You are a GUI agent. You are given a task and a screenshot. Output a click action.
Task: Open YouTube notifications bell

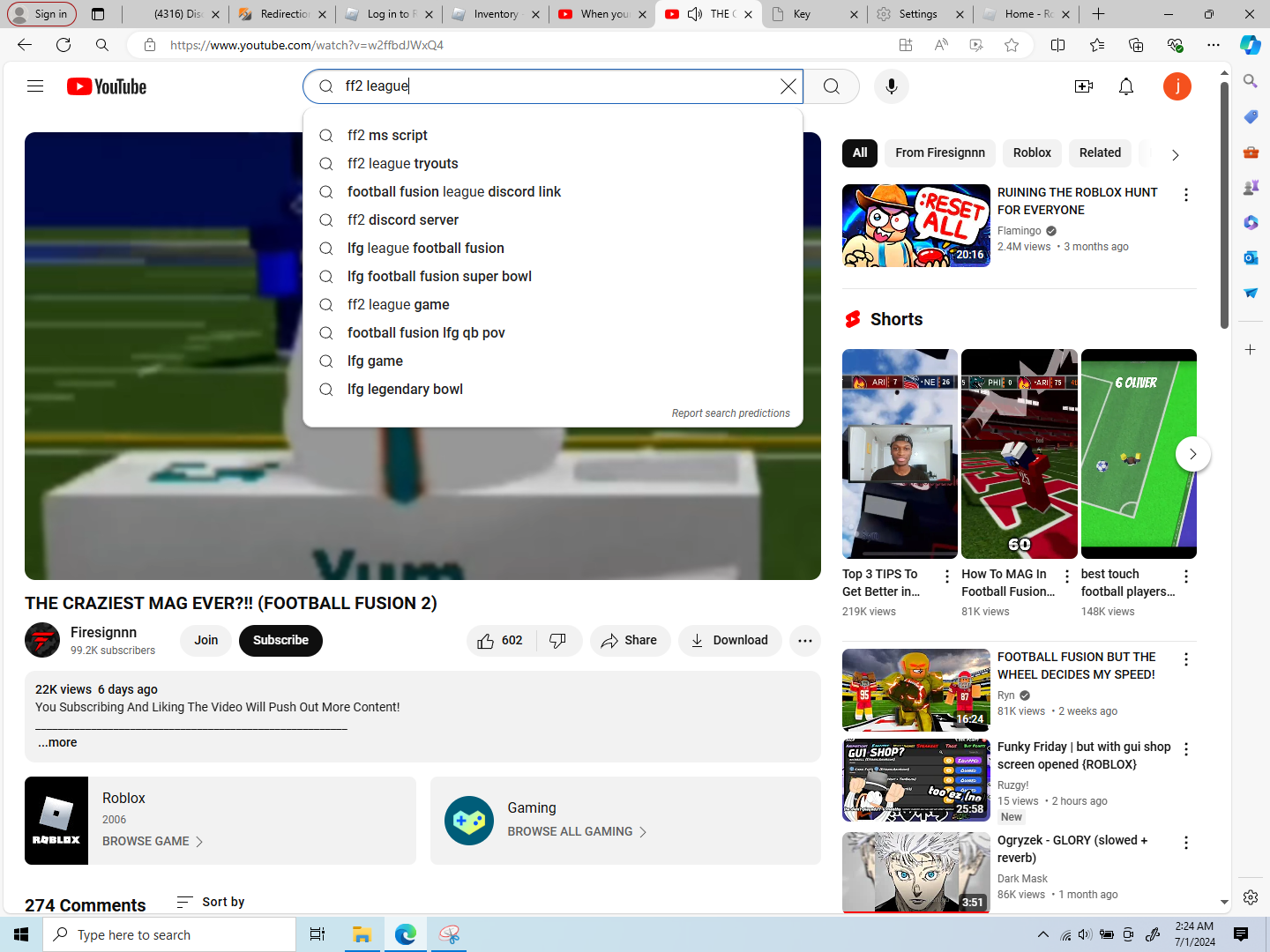pyautogui.click(x=1126, y=86)
